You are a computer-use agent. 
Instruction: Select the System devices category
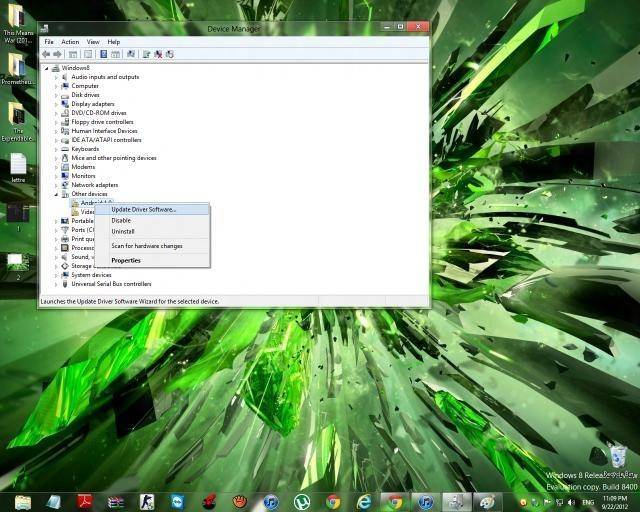[91, 275]
